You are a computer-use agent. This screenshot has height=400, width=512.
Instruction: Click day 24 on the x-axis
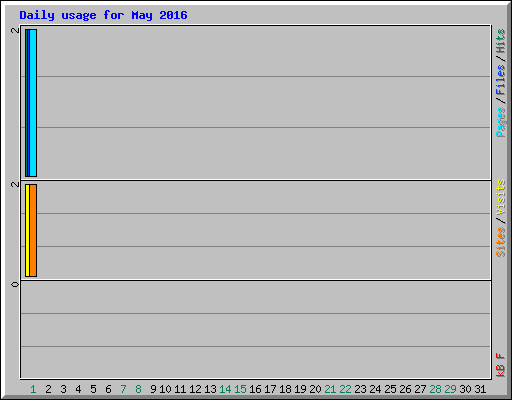pos(375,389)
